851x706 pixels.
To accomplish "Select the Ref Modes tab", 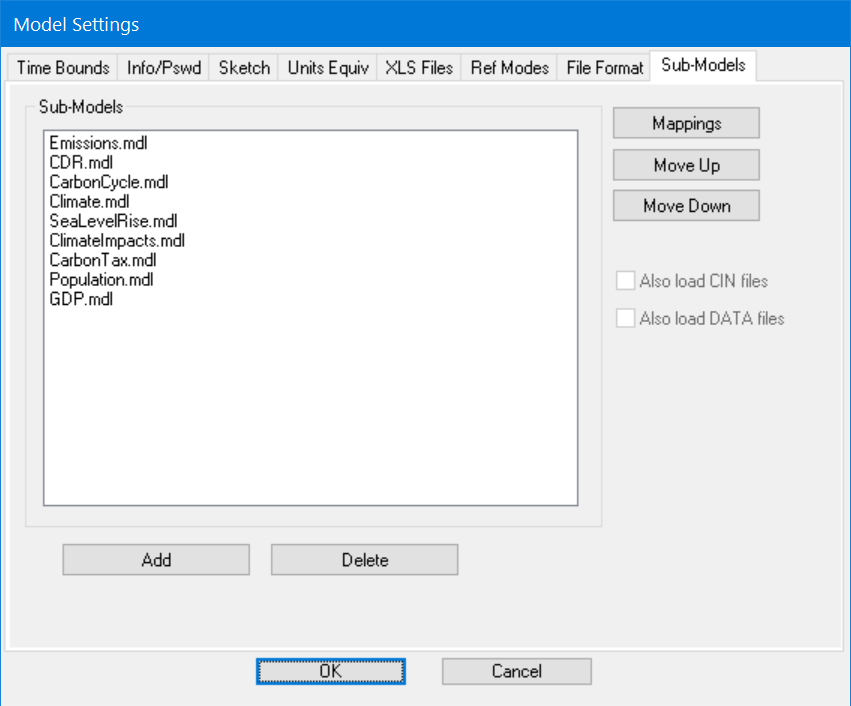I will coord(509,67).
